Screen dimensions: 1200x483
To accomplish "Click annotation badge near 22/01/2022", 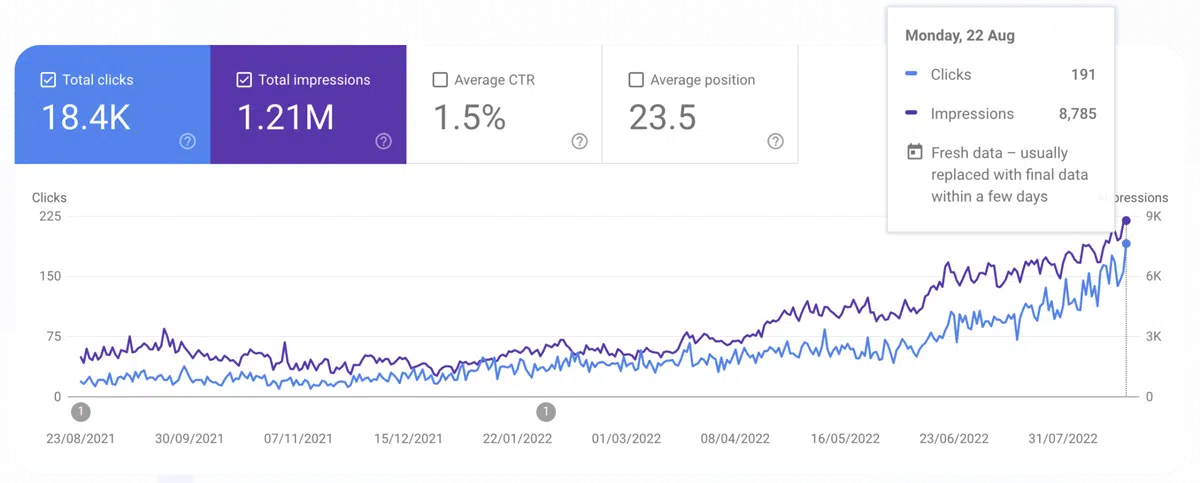I will (x=546, y=411).
